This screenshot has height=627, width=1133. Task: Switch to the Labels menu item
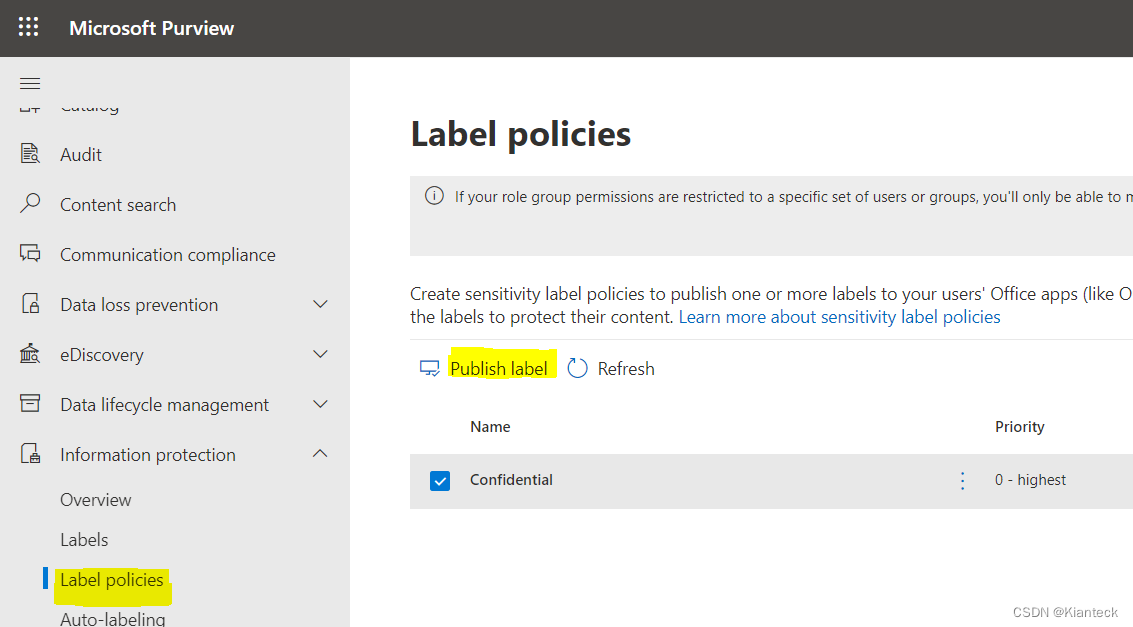click(x=84, y=539)
